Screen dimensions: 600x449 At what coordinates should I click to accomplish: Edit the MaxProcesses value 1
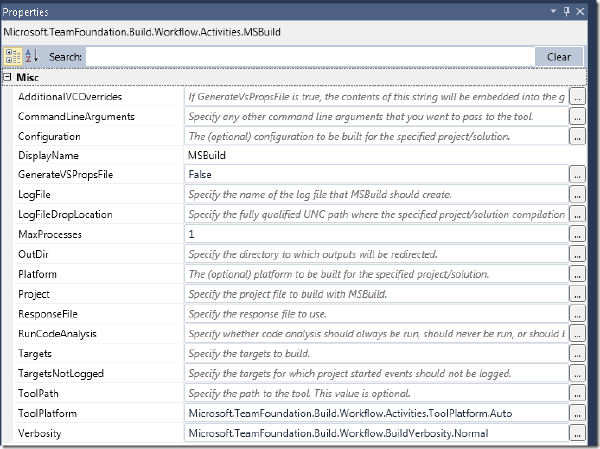click(376, 234)
